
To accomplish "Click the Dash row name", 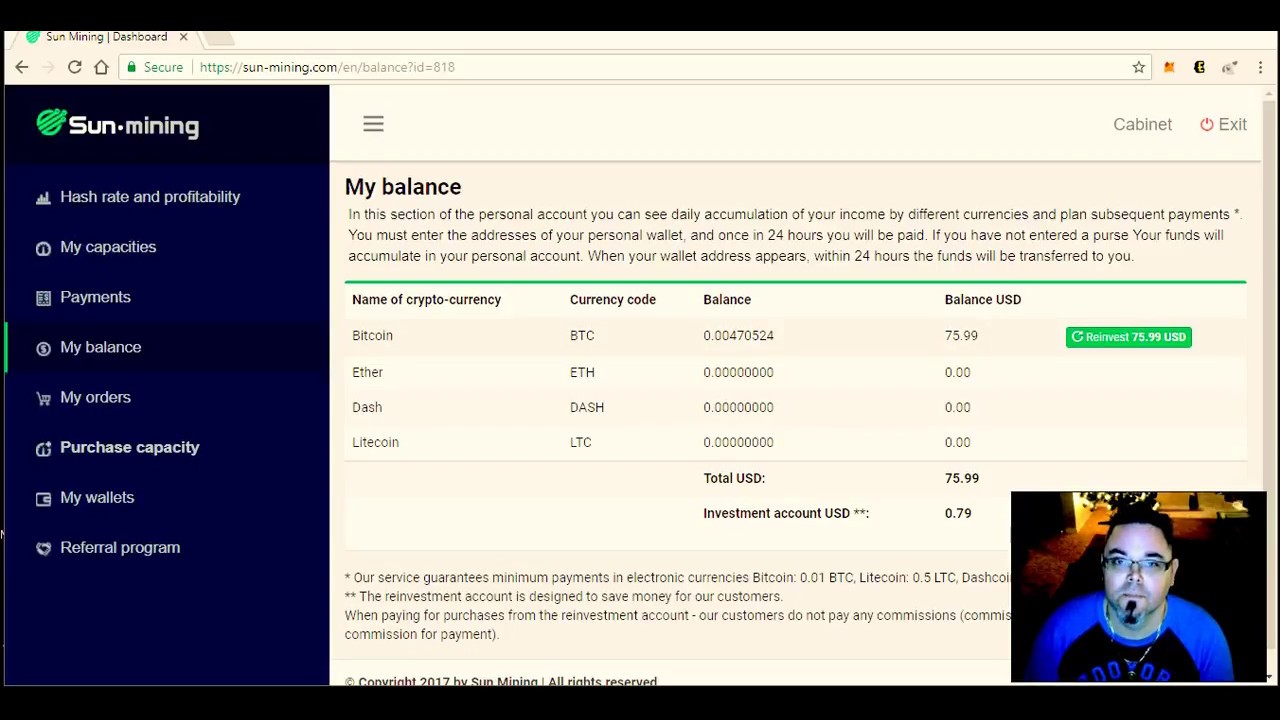I will [367, 407].
